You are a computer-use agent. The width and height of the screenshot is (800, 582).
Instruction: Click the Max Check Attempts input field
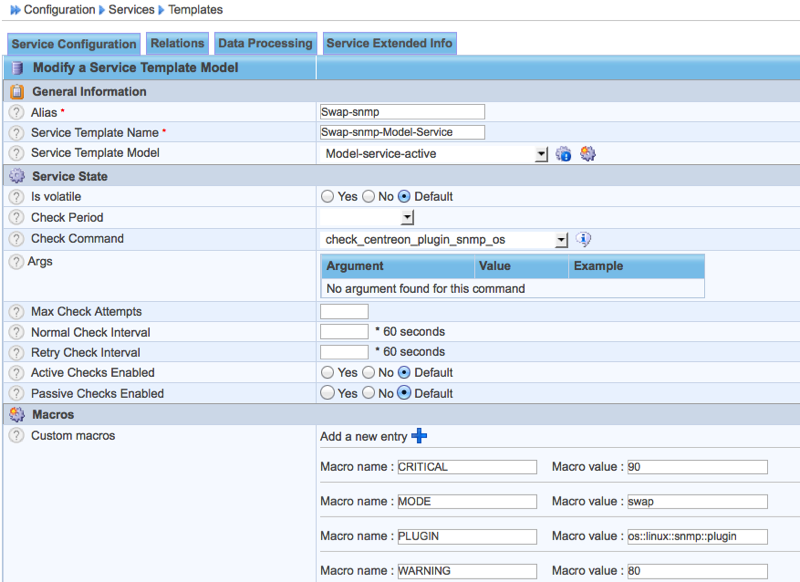tap(344, 311)
